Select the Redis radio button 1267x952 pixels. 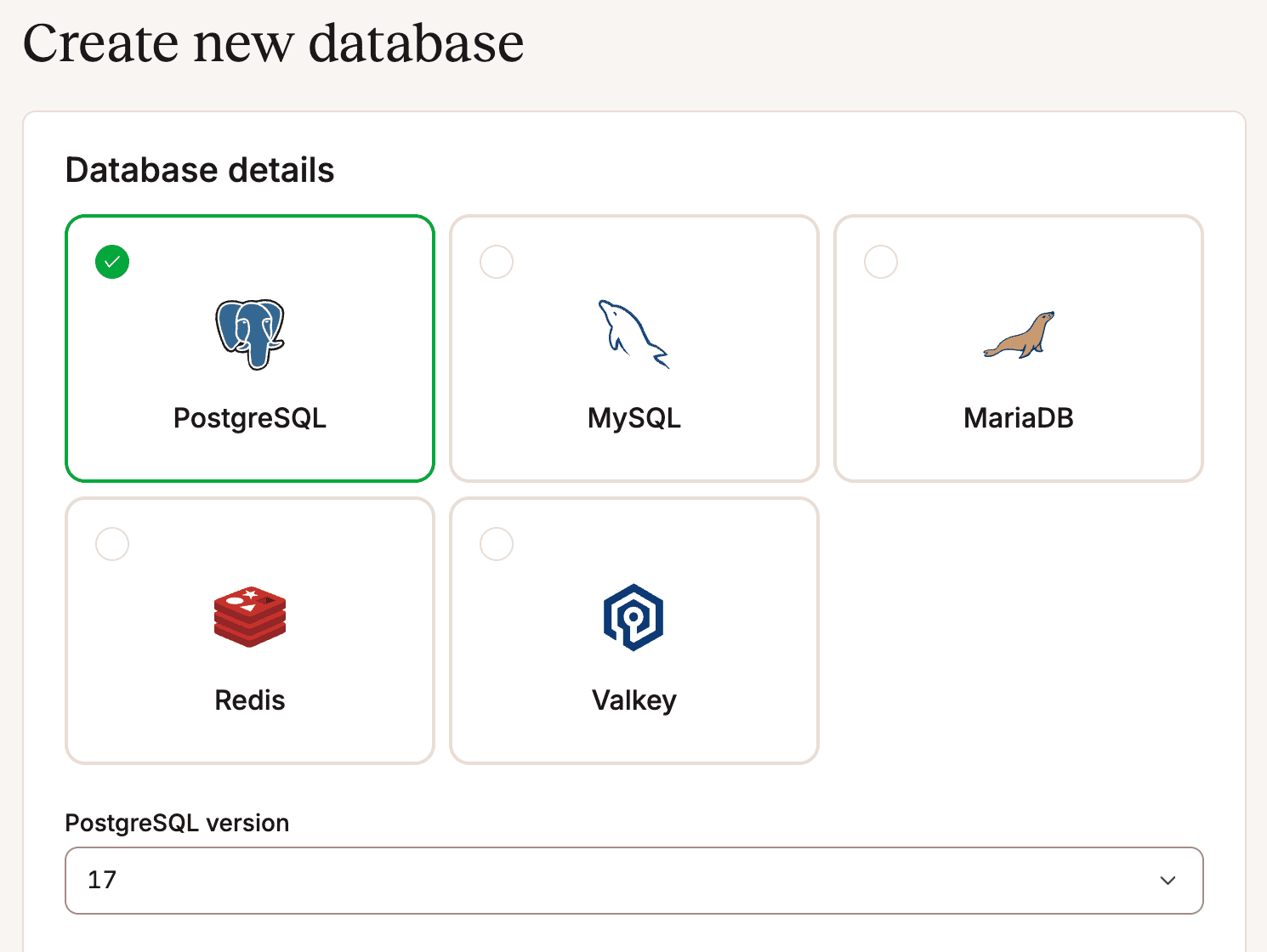point(112,544)
